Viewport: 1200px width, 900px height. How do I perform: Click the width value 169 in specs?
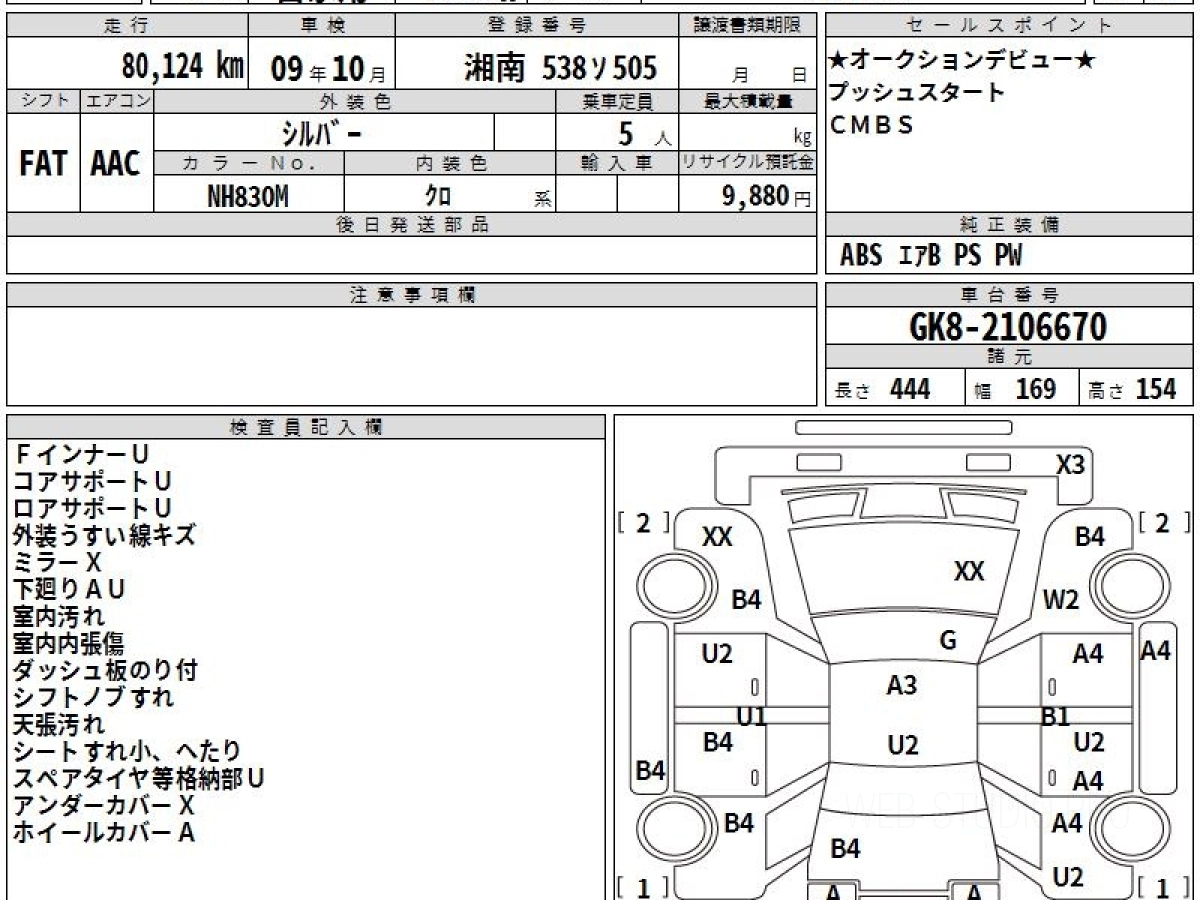1034,389
